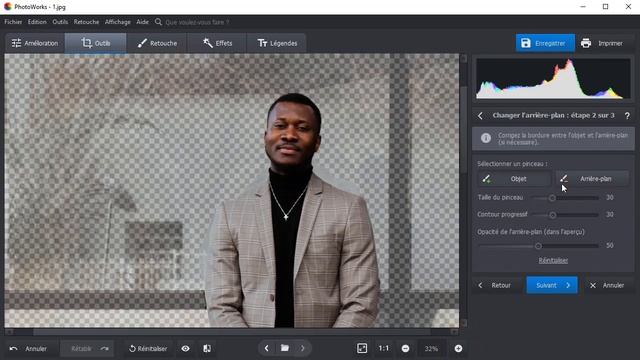Click the zoom in plus icon
640x360 pixels.
[458, 349]
